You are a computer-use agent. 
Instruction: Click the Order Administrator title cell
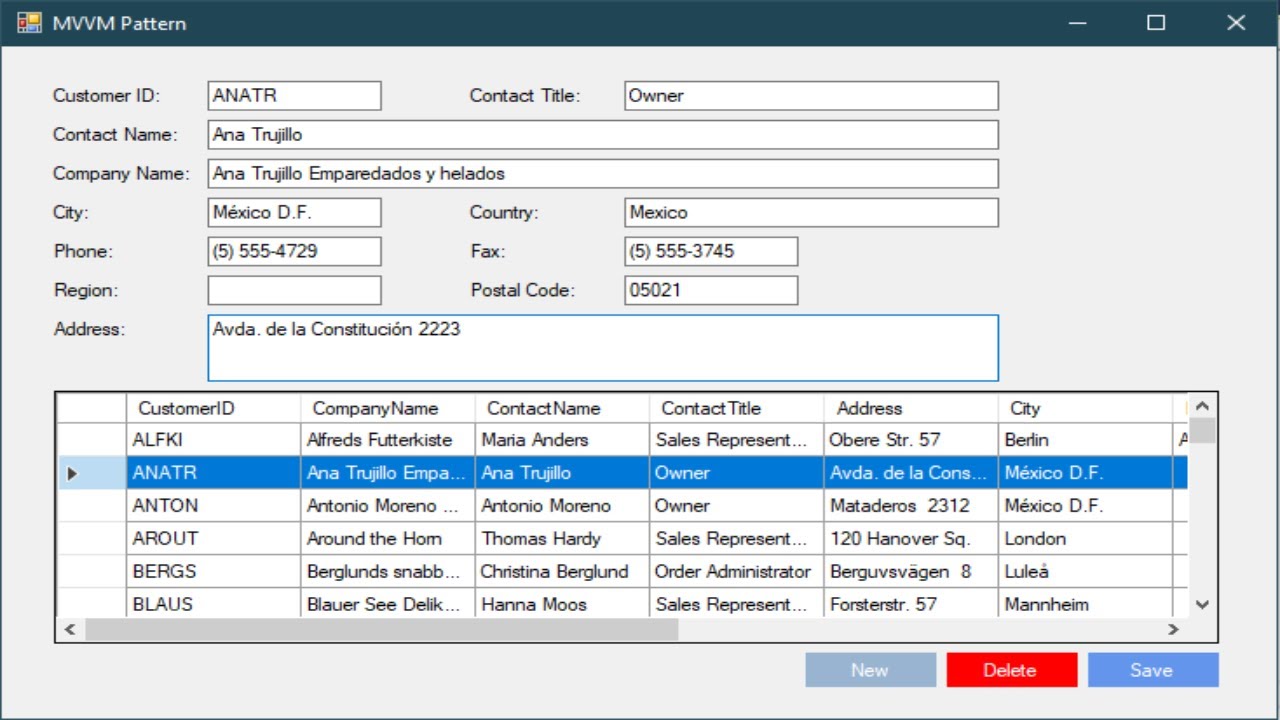tap(736, 572)
